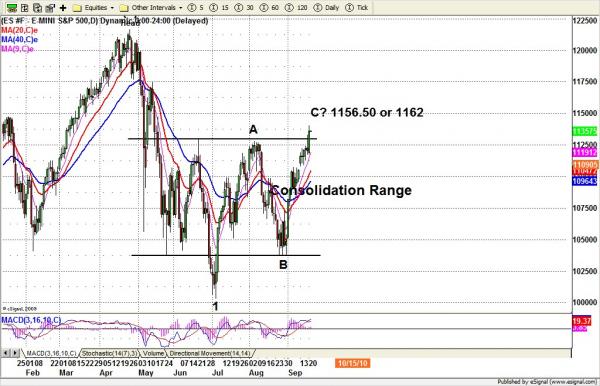
Task: Switch chart to 5 minute interval
Action: (x=196, y=8)
